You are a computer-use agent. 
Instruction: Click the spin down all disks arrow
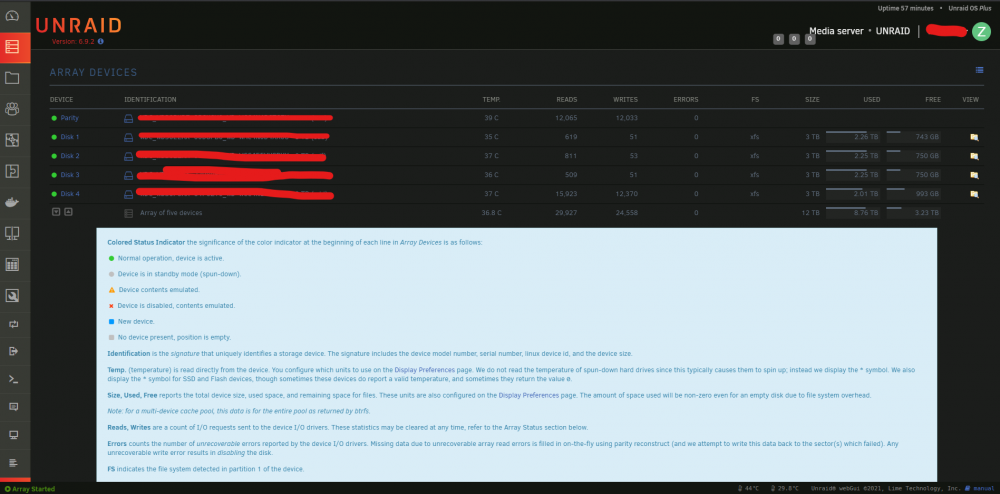pos(56,212)
